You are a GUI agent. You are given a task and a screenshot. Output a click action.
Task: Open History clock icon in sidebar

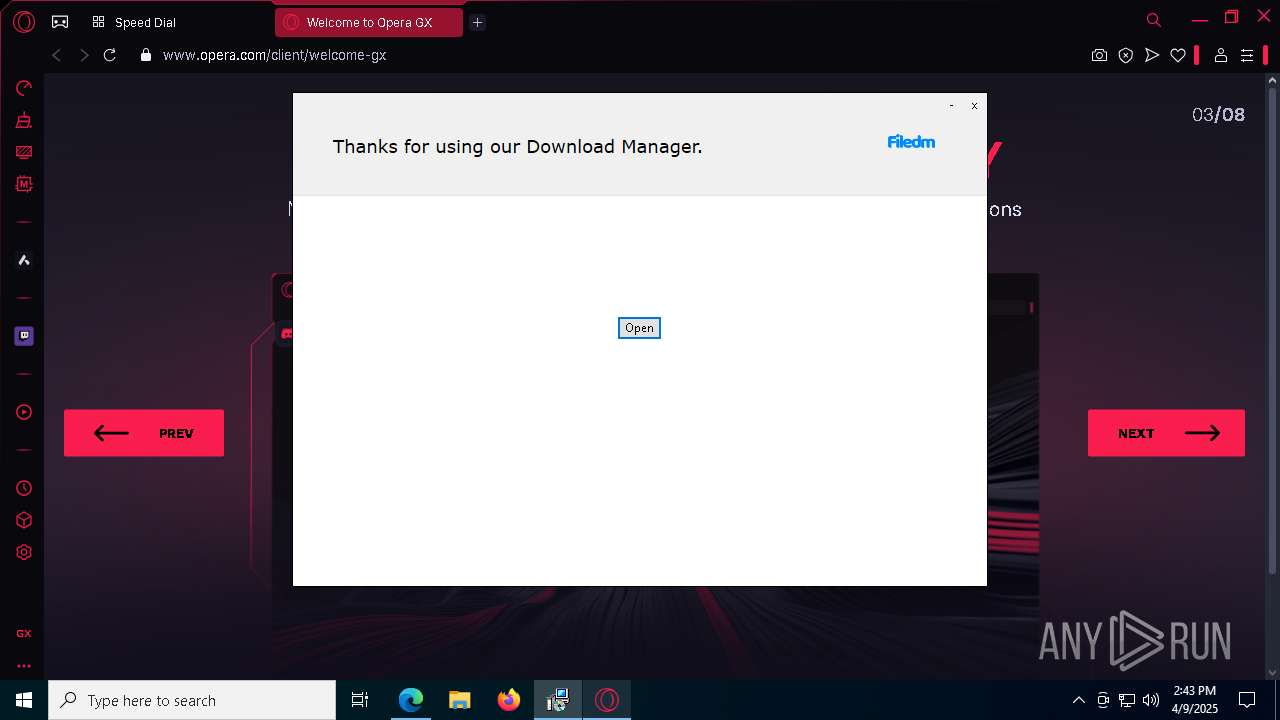click(x=24, y=488)
